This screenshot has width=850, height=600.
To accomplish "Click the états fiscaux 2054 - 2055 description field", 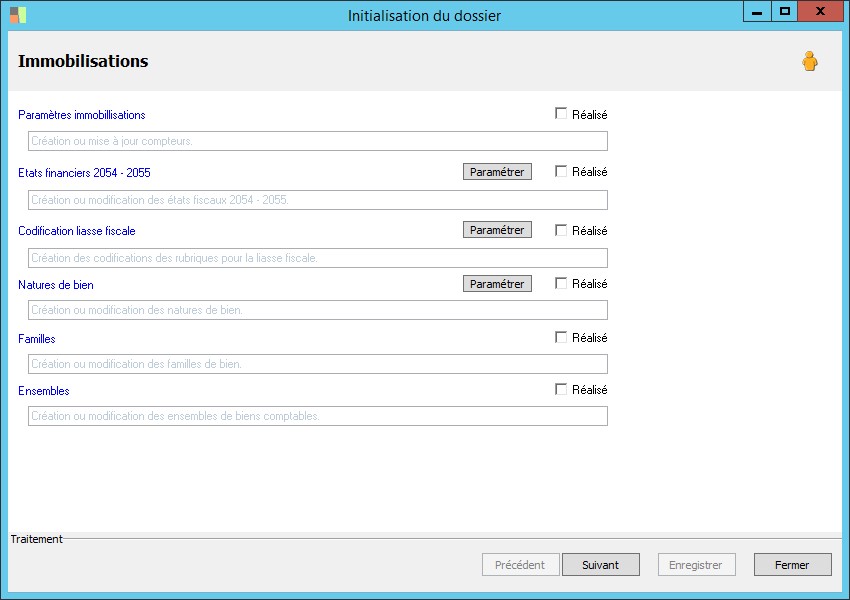I will 318,200.
